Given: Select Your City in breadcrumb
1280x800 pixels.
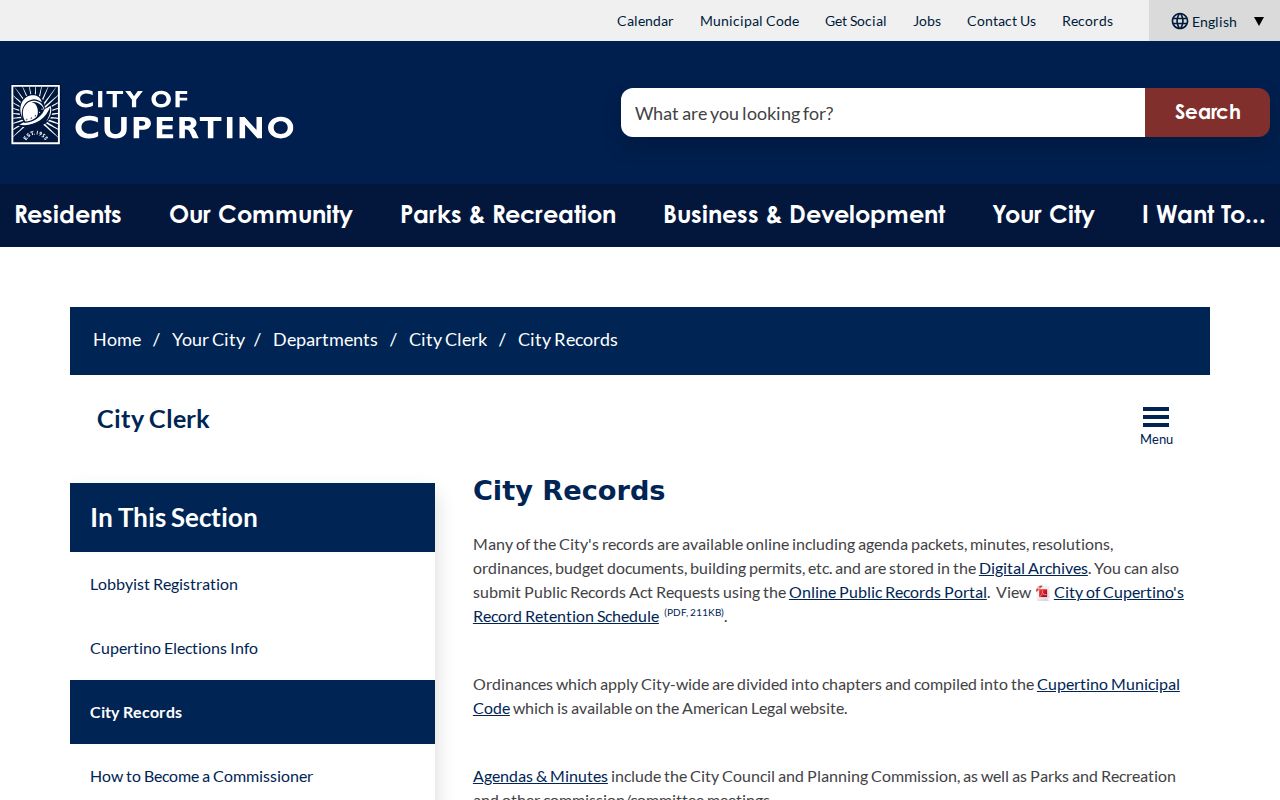Looking at the screenshot, I should [x=208, y=340].
